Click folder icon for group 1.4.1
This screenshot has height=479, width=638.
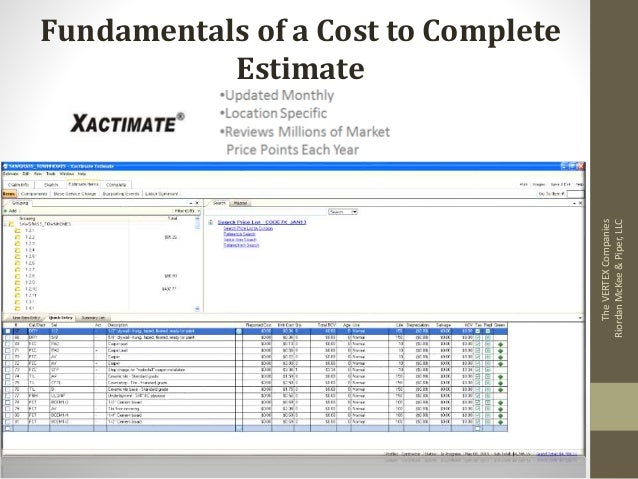(17, 308)
